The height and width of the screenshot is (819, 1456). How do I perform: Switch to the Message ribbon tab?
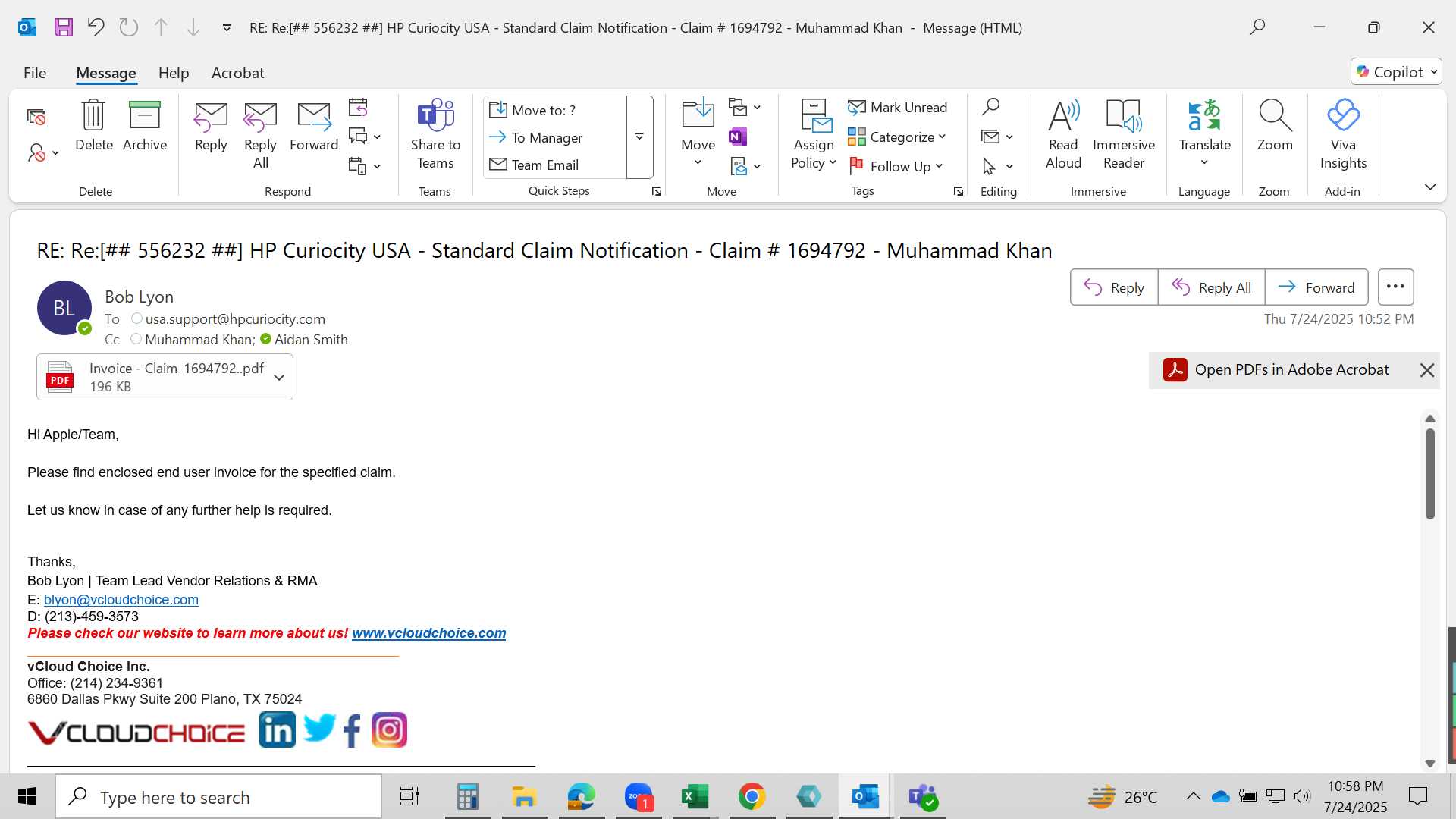106,73
